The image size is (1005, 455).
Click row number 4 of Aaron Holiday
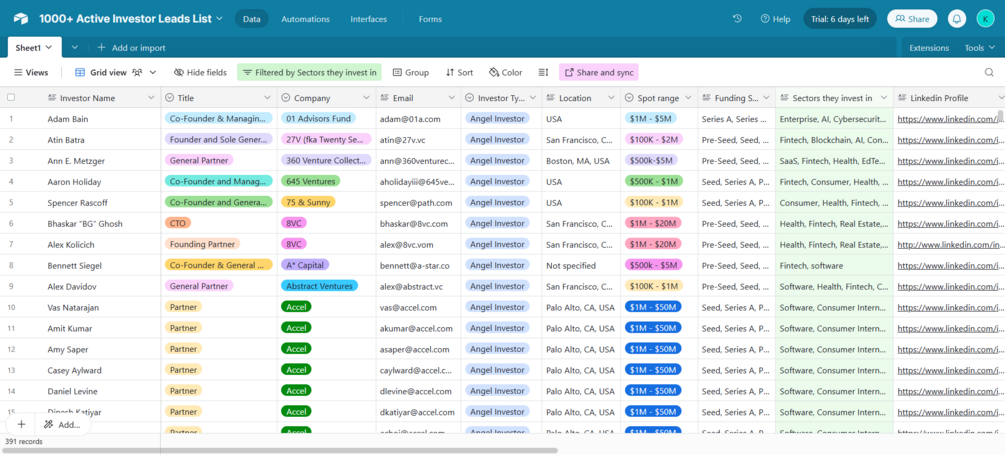(x=11, y=181)
